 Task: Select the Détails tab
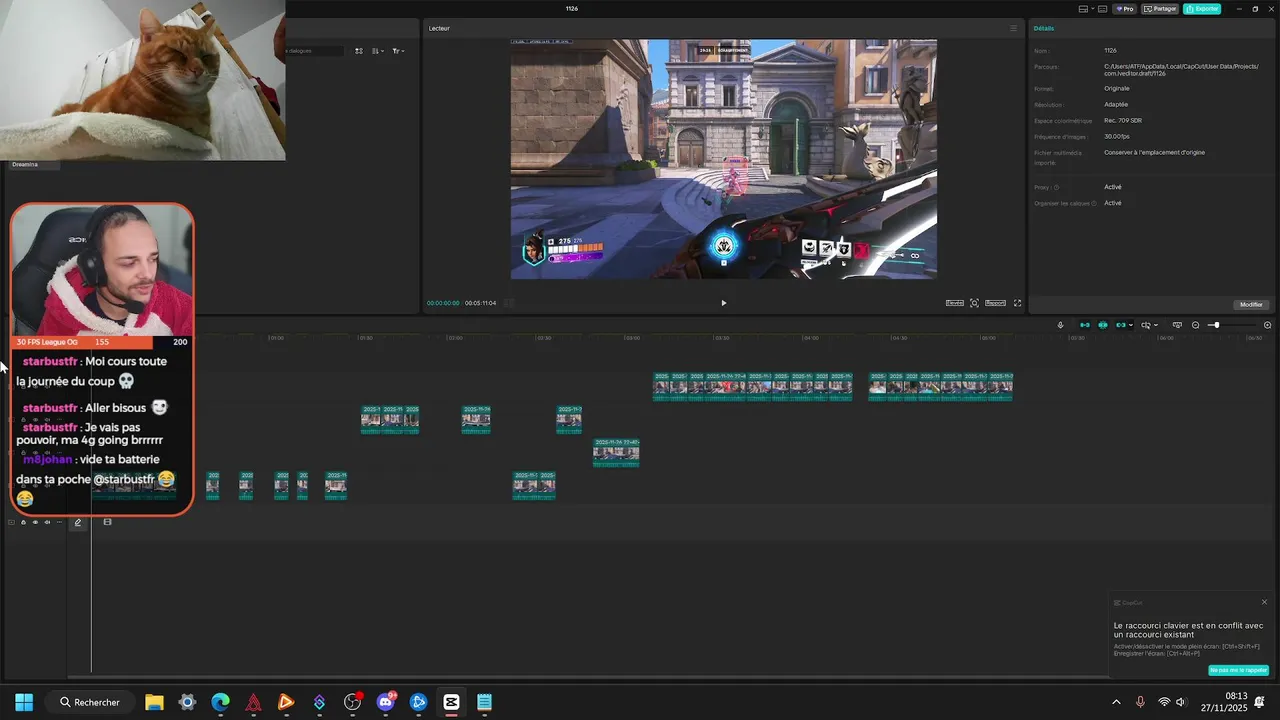point(1044,28)
